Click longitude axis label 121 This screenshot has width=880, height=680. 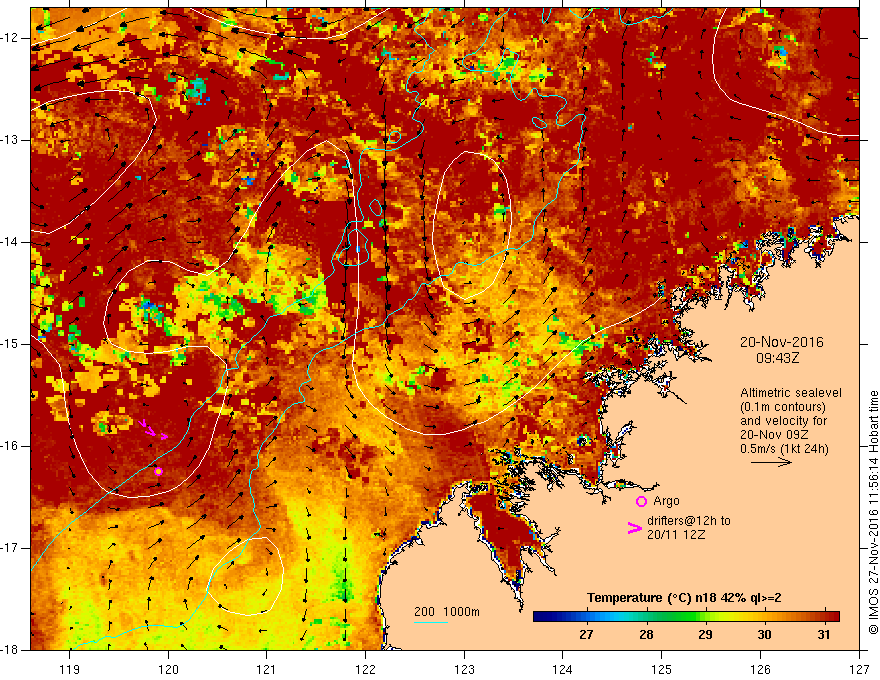(267, 669)
